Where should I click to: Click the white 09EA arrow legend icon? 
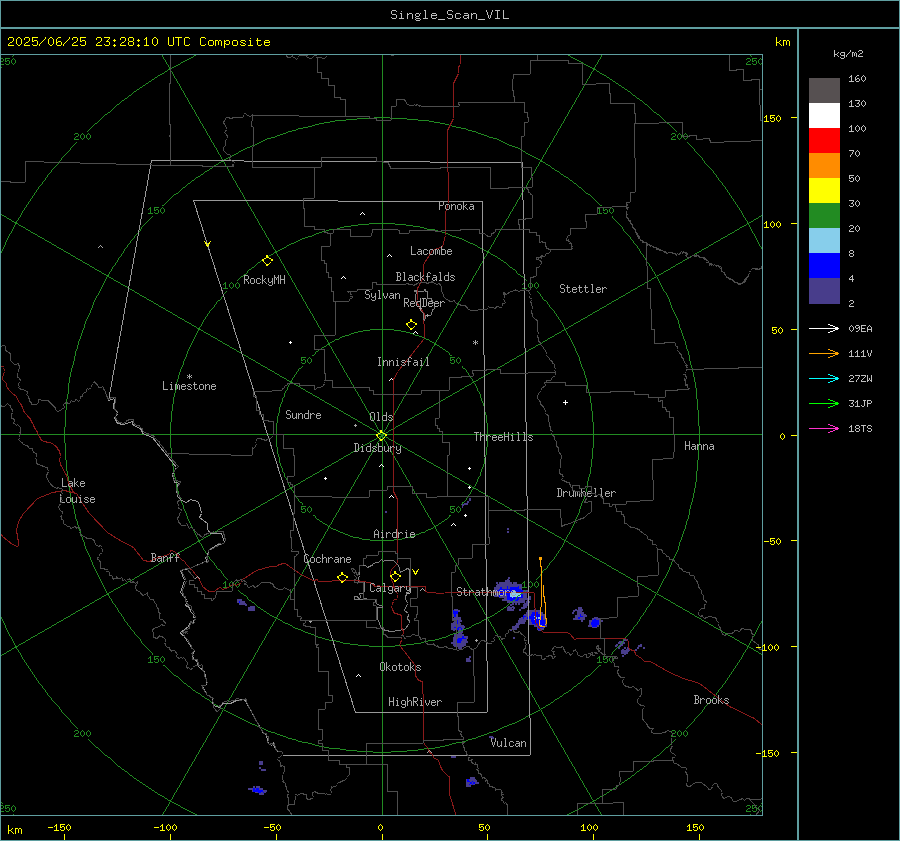(824, 328)
